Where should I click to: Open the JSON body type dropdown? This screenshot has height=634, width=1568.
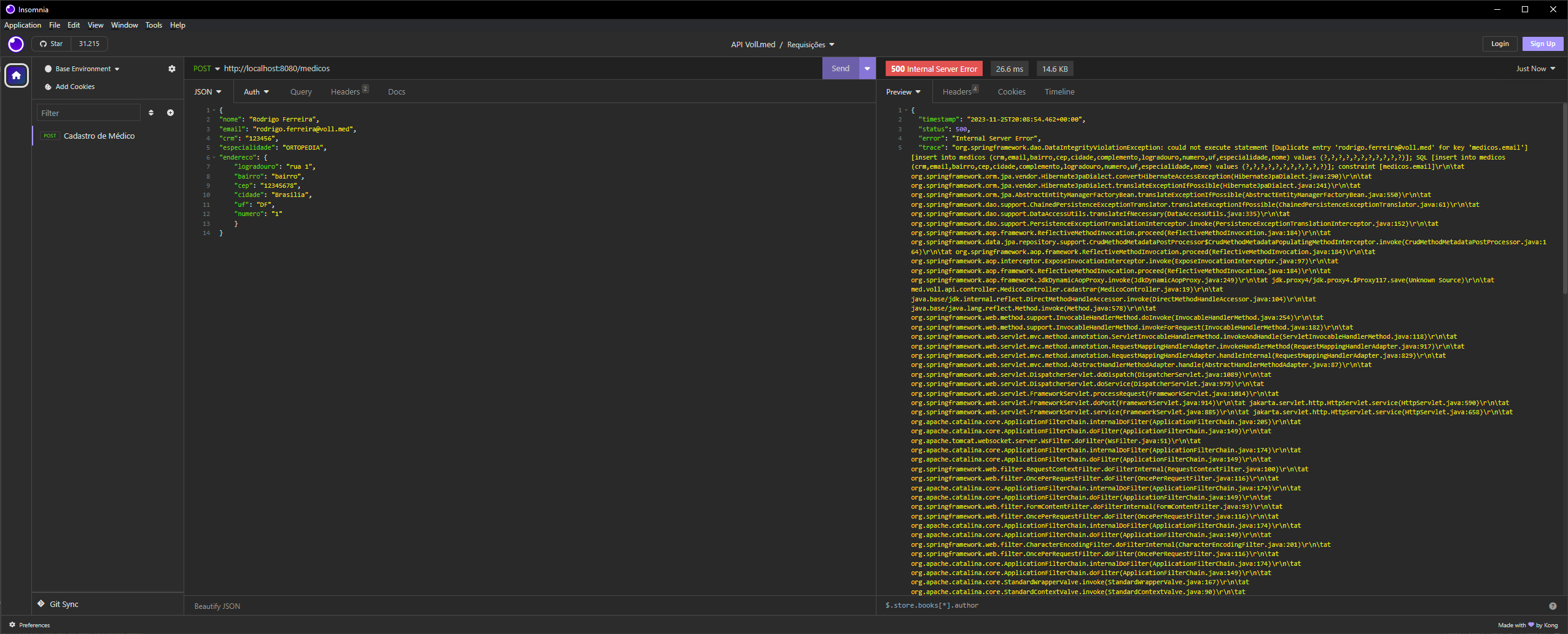[x=208, y=92]
